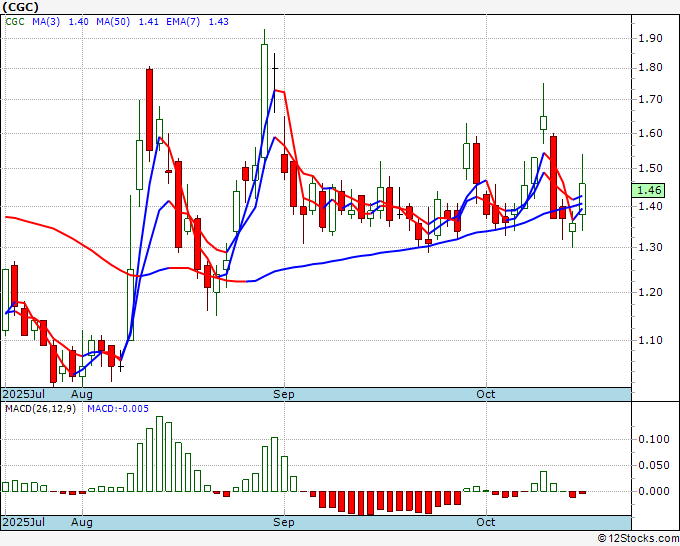The width and height of the screenshot is (680, 546).
Task: Click the 1.30 price axis label
Action: pyautogui.click(x=651, y=247)
